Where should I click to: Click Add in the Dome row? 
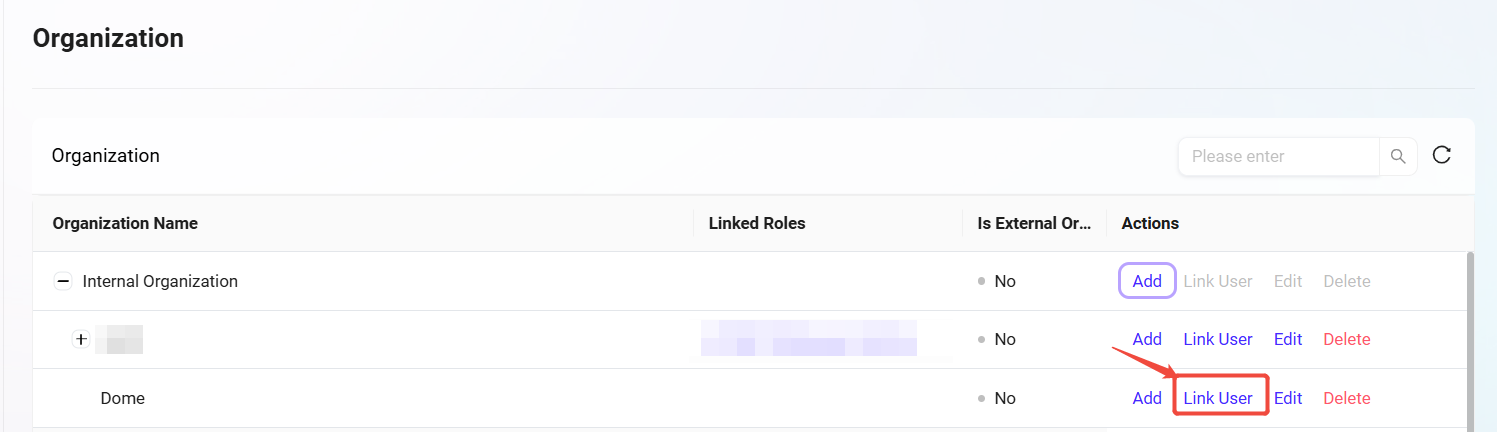click(x=1146, y=398)
